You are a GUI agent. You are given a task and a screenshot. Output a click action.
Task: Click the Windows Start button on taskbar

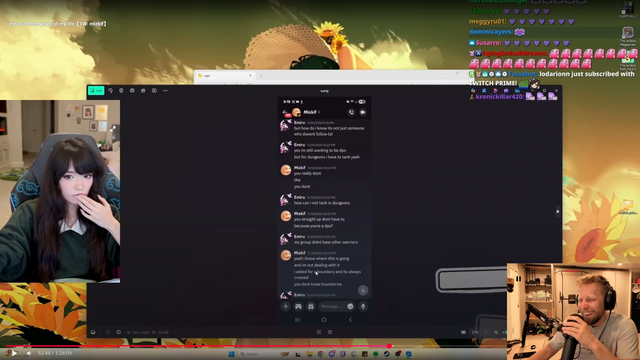click(x=231, y=354)
